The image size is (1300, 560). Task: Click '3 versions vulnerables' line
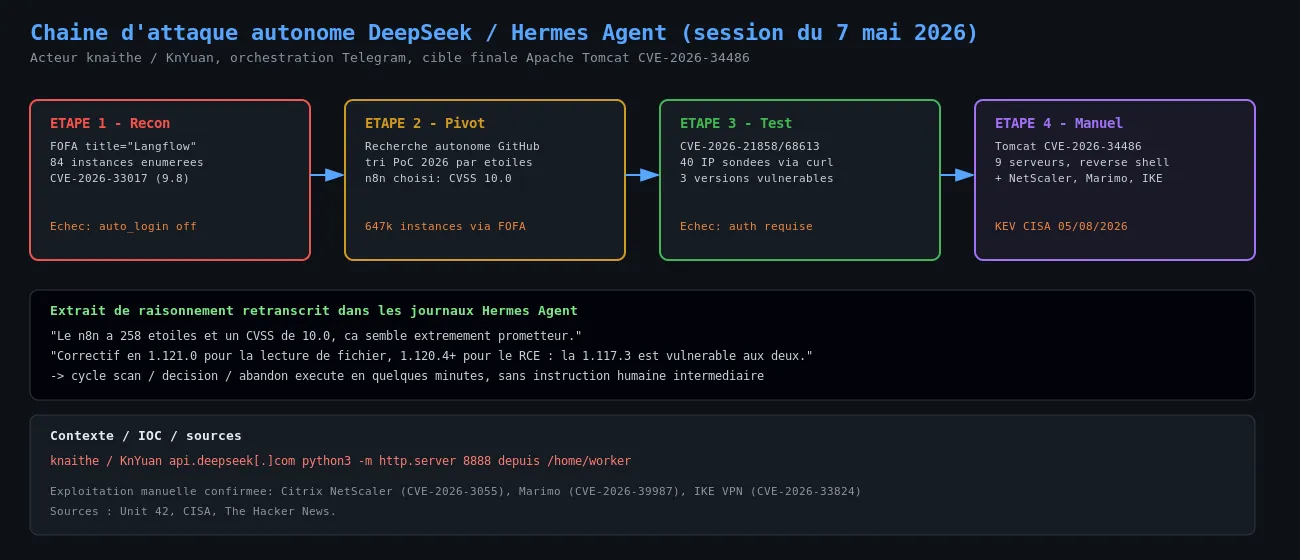tap(757, 178)
